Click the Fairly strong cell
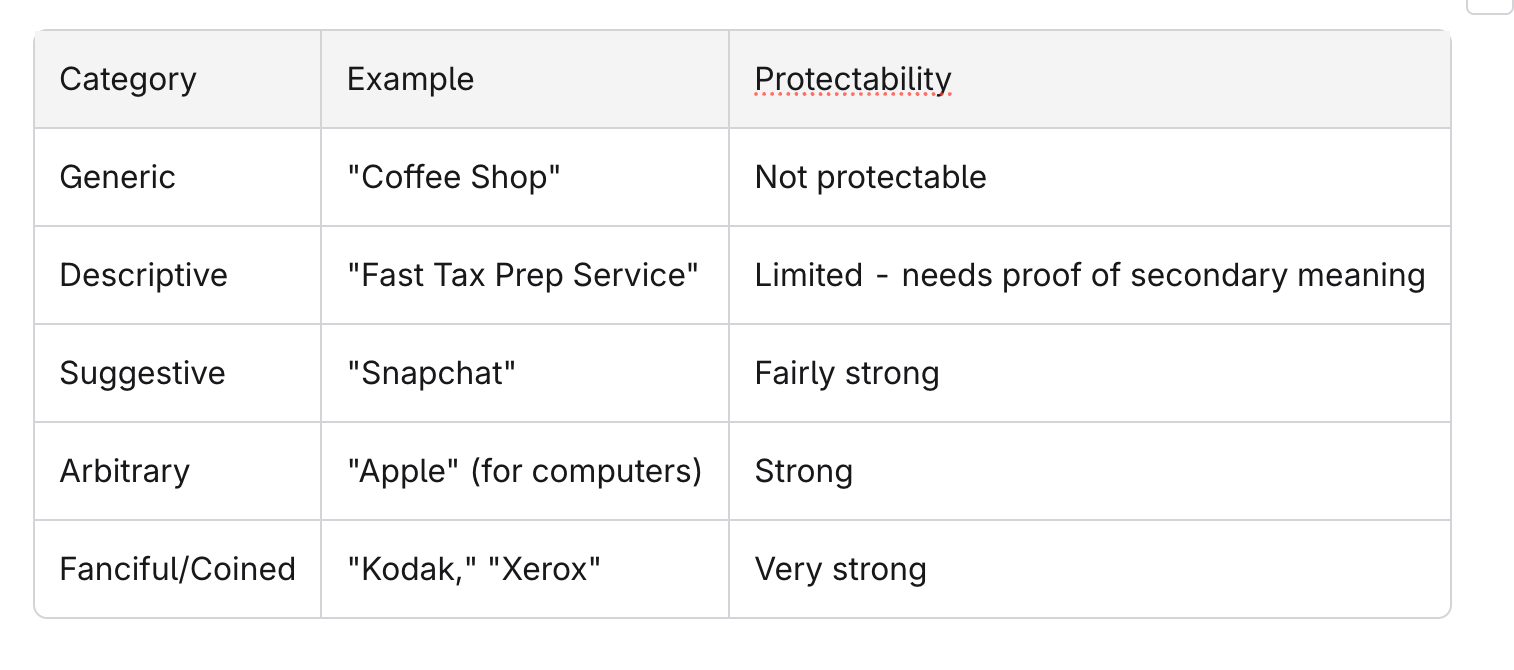 [1089, 373]
